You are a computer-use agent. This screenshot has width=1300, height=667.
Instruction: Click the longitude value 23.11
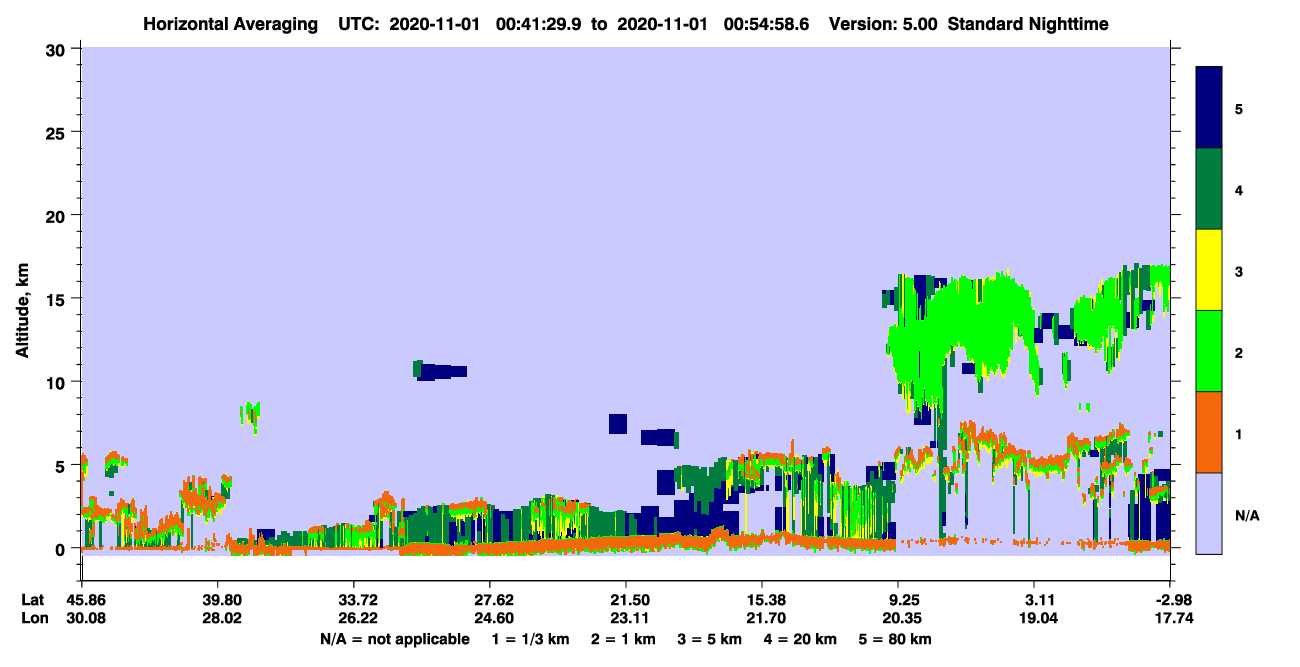coord(625,618)
